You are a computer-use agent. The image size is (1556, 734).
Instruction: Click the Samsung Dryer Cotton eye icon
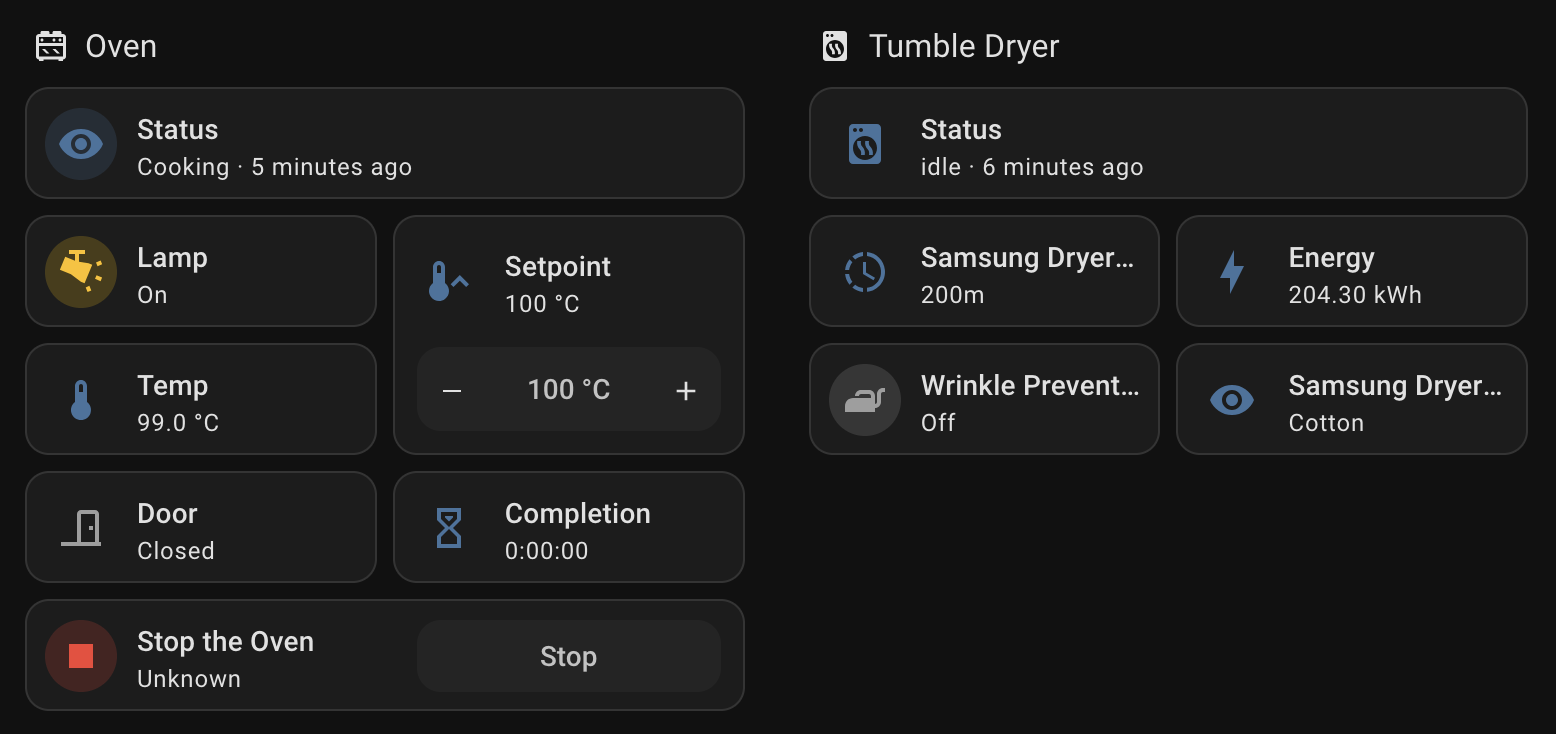coord(1232,400)
